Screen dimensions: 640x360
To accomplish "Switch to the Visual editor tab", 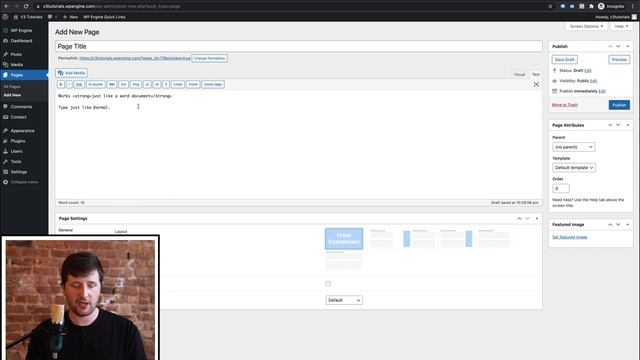I will click(x=519, y=74).
